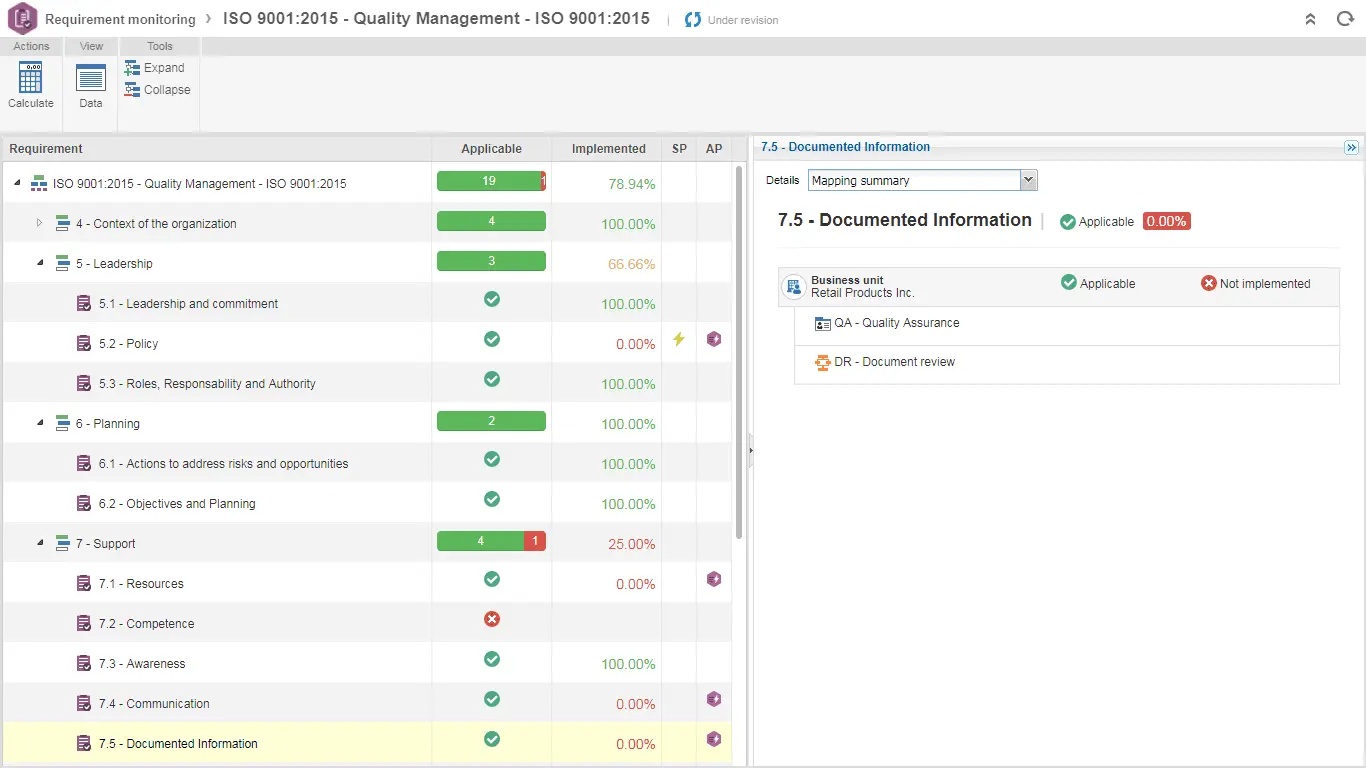Viewport: 1366px width, 768px height.
Task: Open the Mapping summary details dropdown
Action: pyautogui.click(x=1028, y=181)
